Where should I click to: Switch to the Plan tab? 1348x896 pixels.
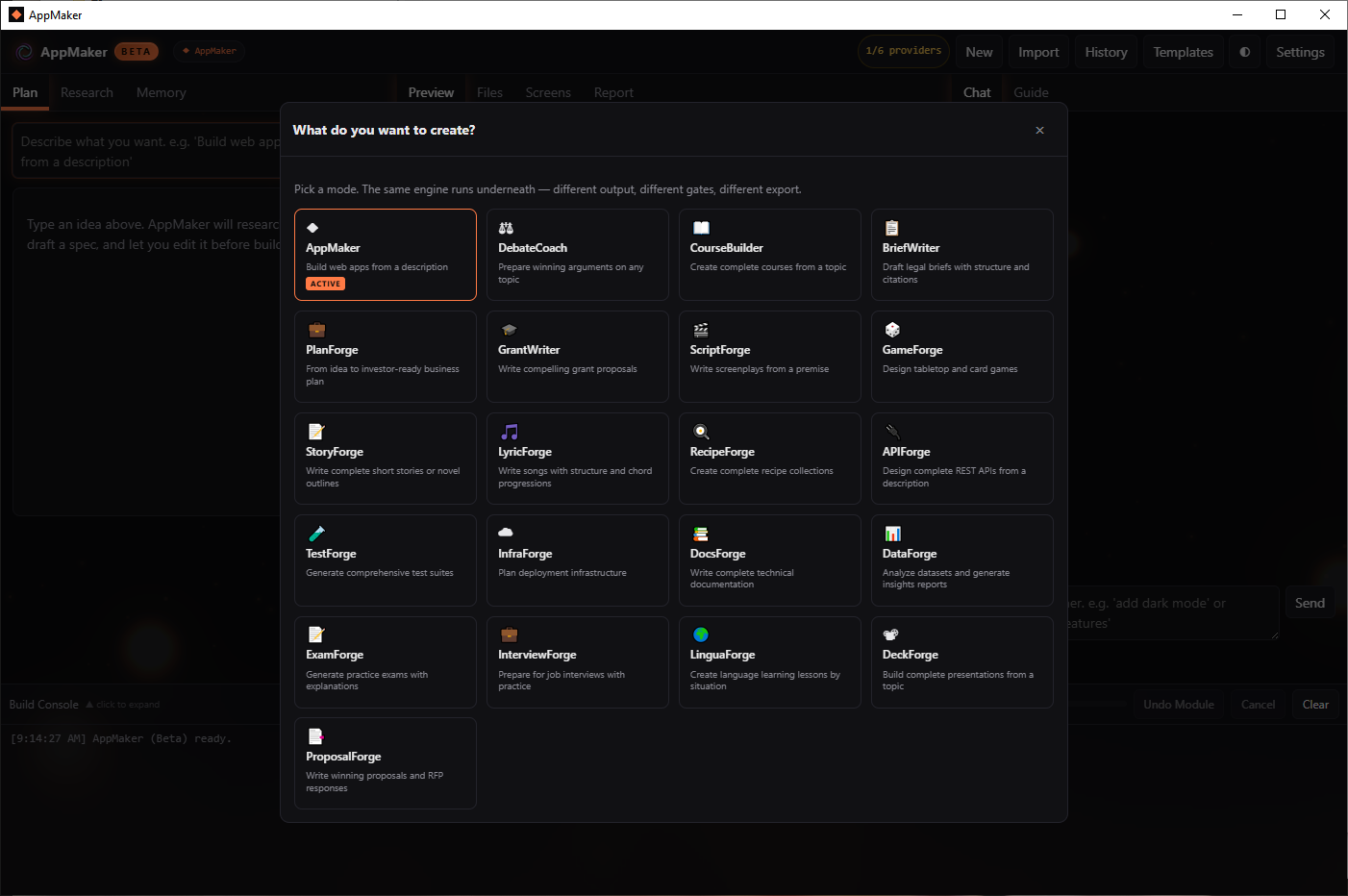pyautogui.click(x=25, y=92)
